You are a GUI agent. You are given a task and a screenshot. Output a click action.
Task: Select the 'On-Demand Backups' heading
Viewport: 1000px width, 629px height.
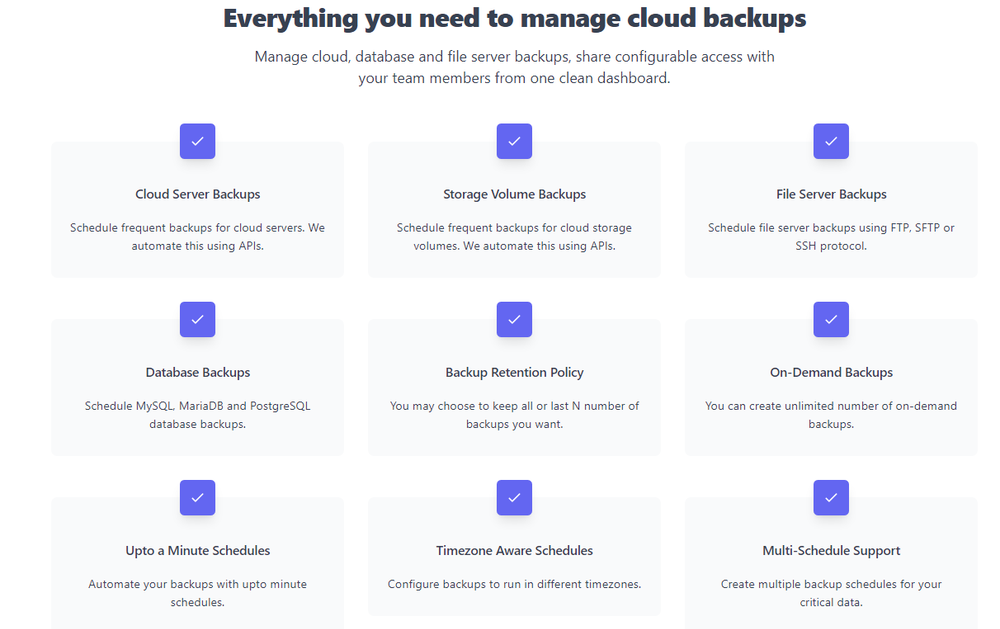(x=831, y=373)
